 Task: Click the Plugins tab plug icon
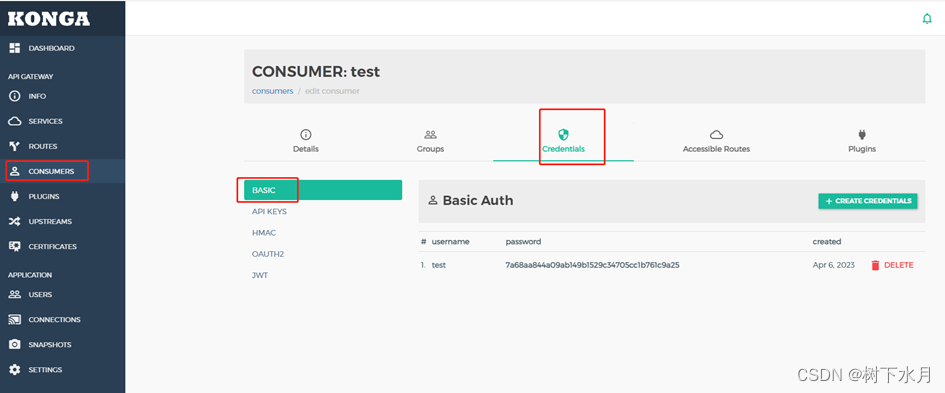[862, 134]
